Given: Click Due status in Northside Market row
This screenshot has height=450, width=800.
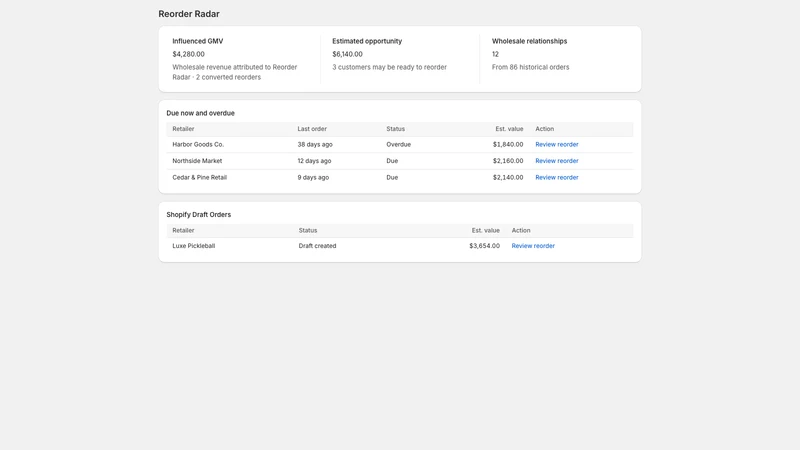Looking at the screenshot, I should point(392,161).
